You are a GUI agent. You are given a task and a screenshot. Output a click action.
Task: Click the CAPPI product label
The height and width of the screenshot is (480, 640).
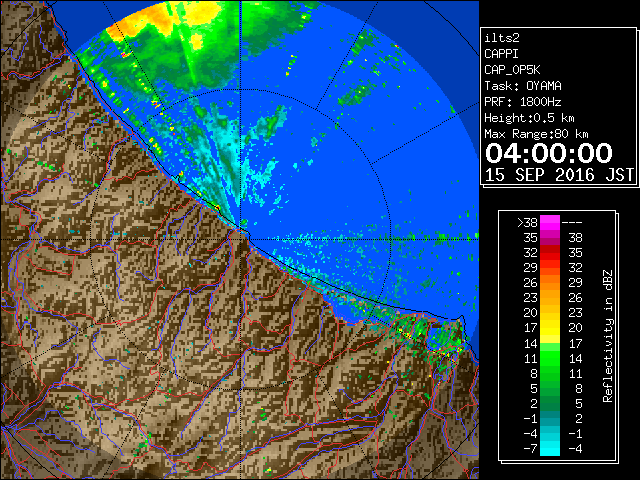pyautogui.click(x=501, y=54)
